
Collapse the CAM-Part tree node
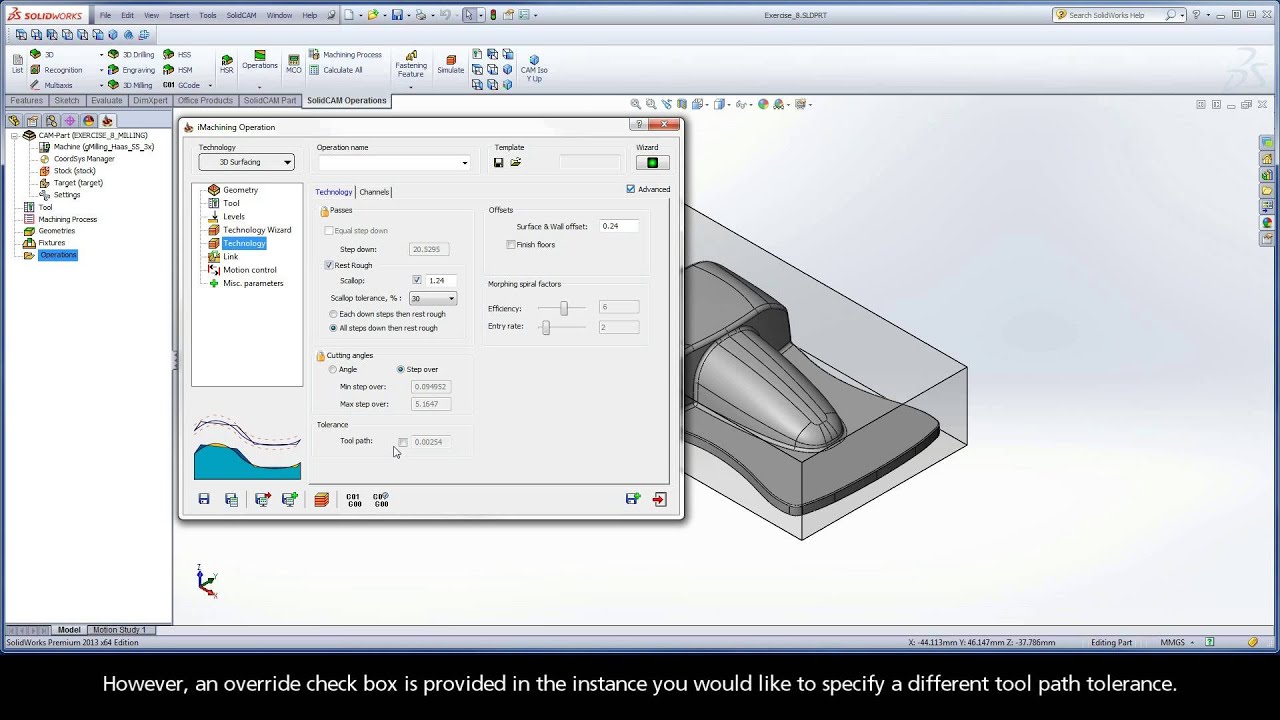pyautogui.click(x=14, y=135)
